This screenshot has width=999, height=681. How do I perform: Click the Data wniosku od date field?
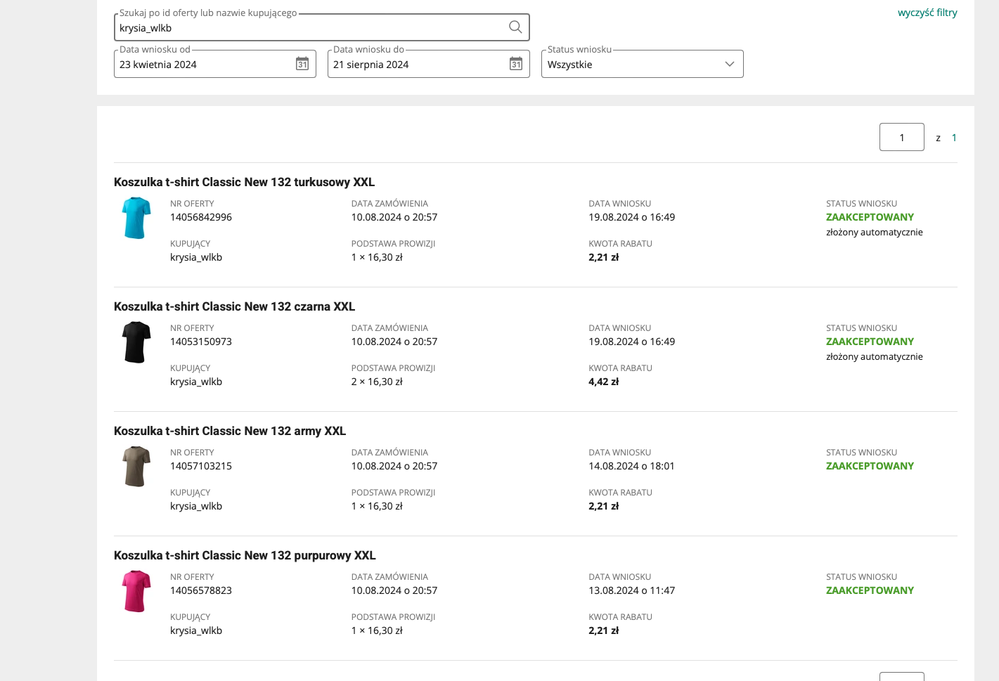pos(200,64)
